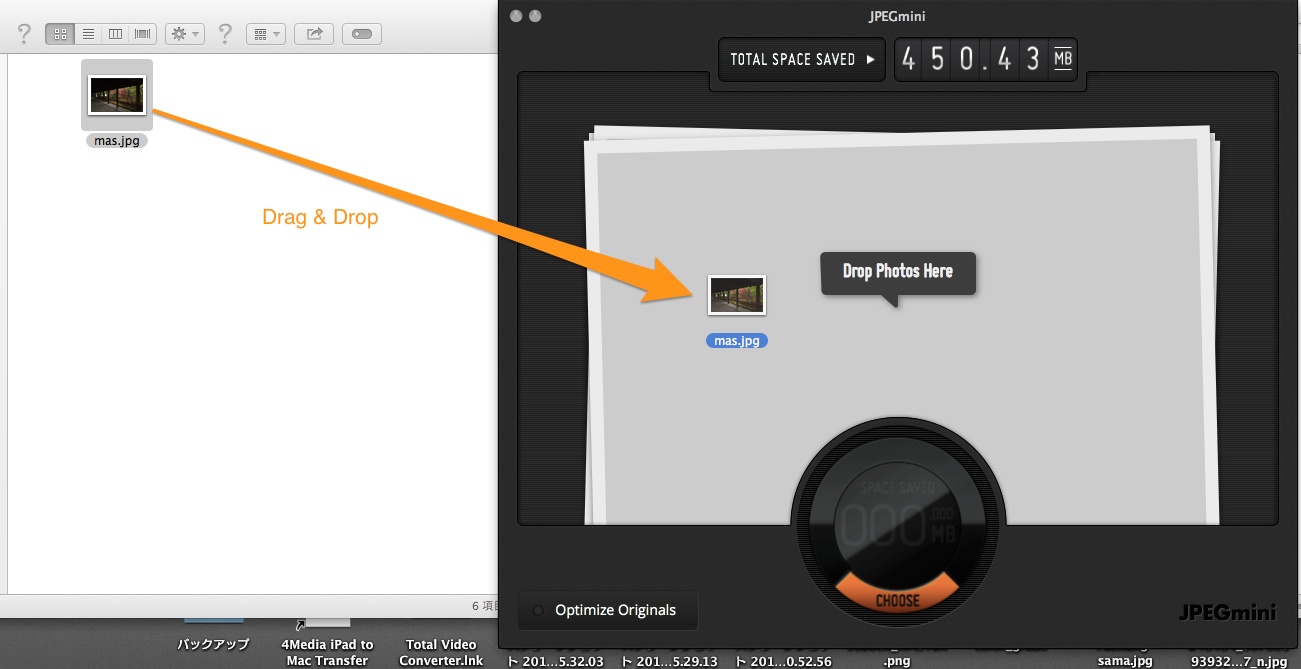
Task: Click the mas.jpg filename label in Finder
Action: [117, 141]
